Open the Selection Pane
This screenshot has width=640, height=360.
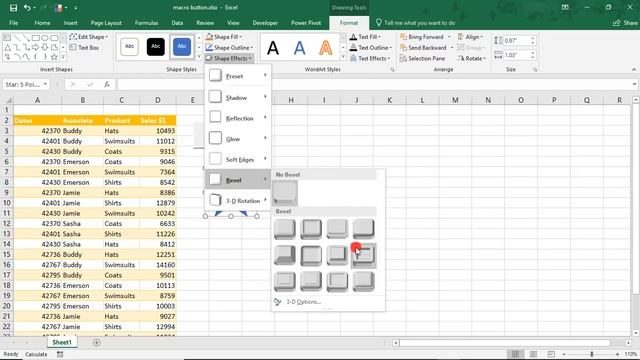(422, 58)
